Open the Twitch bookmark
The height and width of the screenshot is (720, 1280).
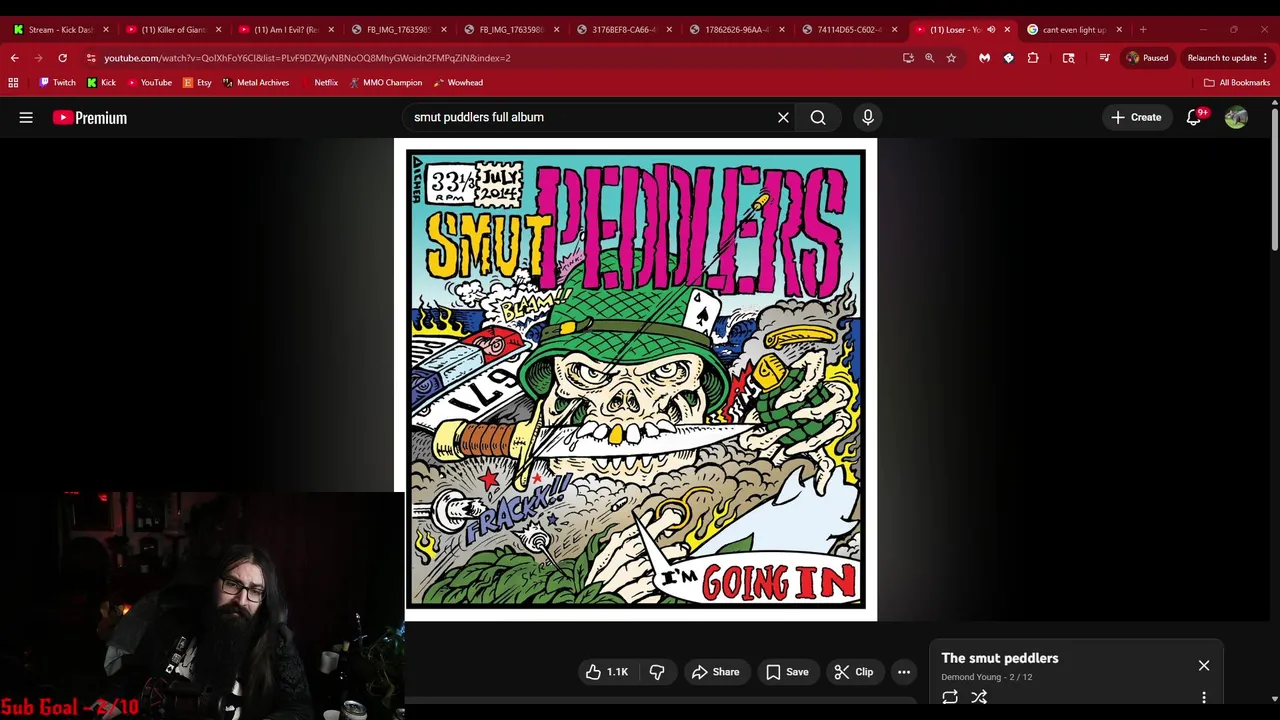57,83
